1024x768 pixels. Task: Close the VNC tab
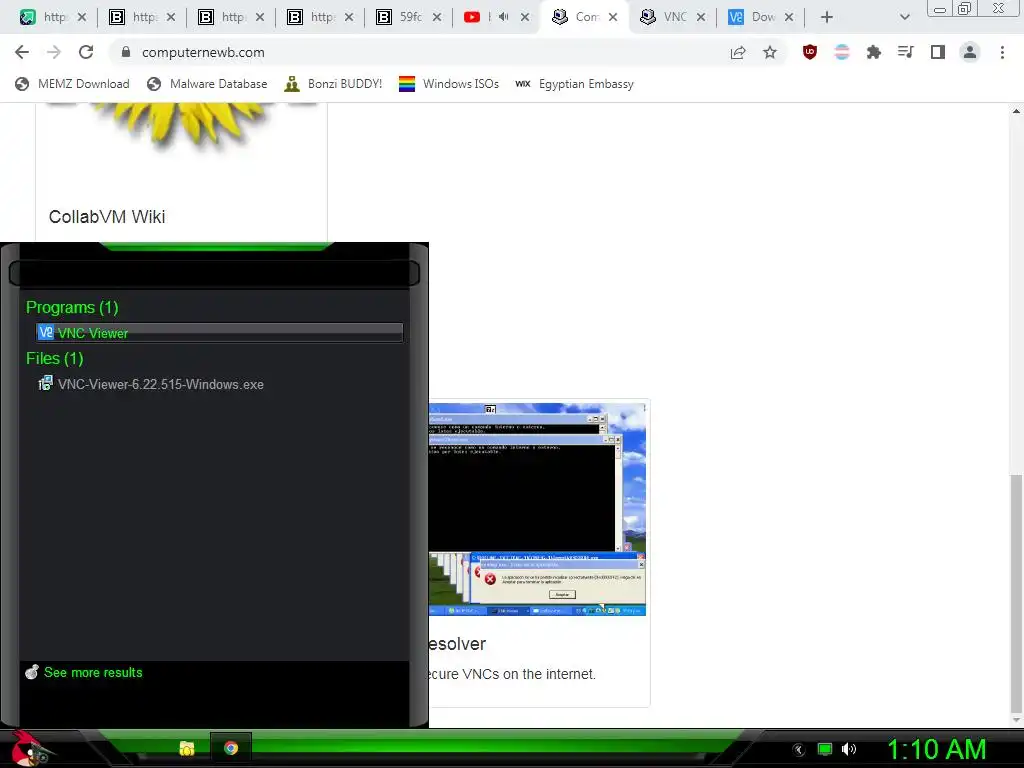pos(701,17)
